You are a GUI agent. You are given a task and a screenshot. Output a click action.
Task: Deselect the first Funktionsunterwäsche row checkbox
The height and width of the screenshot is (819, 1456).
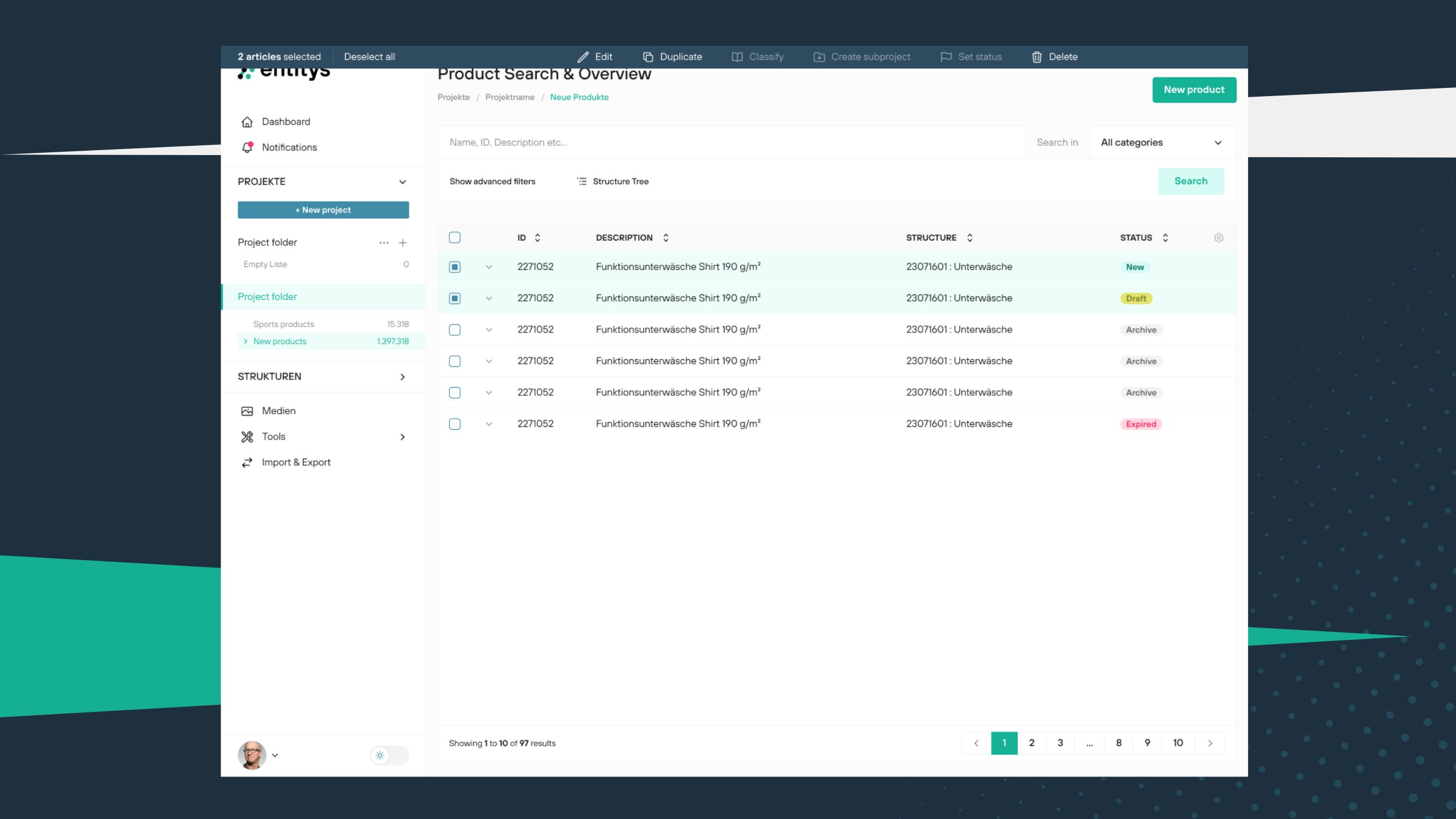454,266
